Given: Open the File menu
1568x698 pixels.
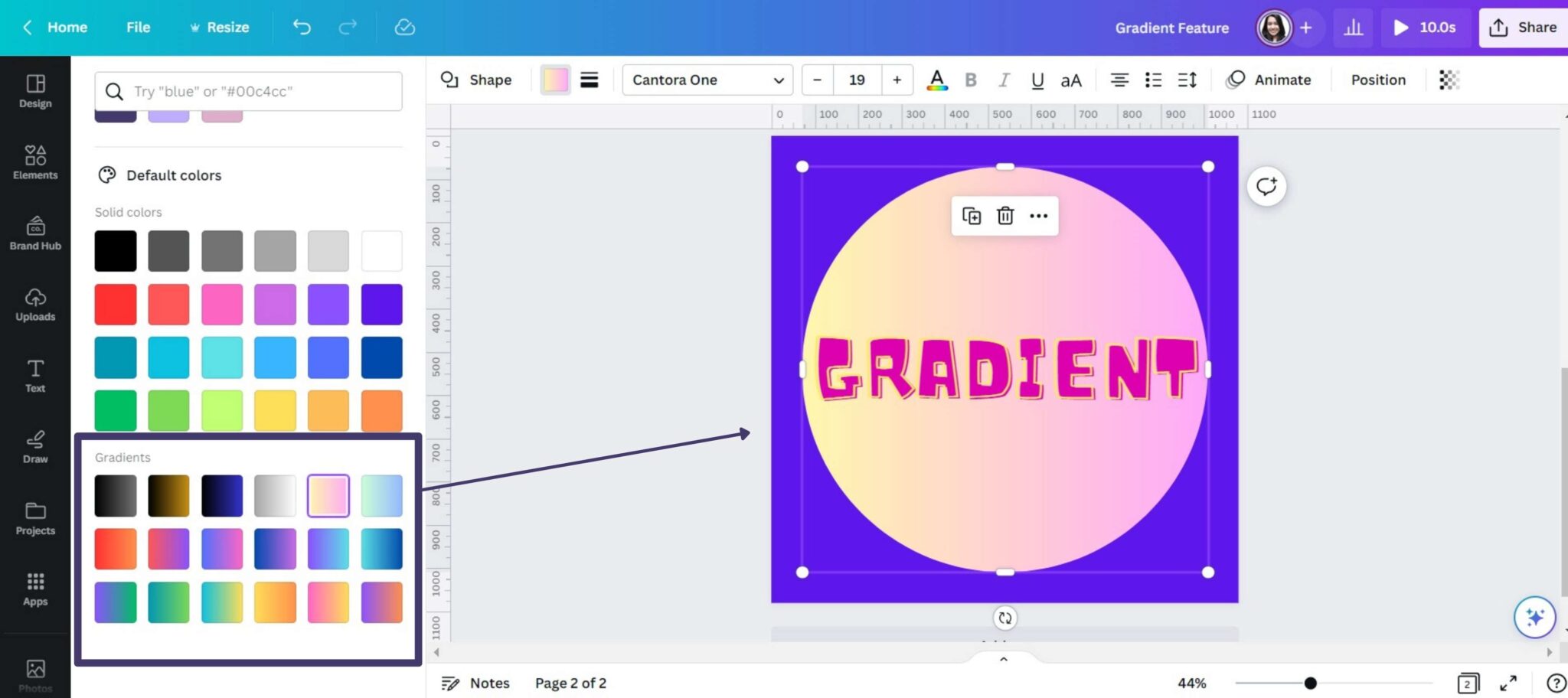Looking at the screenshot, I should (x=138, y=28).
